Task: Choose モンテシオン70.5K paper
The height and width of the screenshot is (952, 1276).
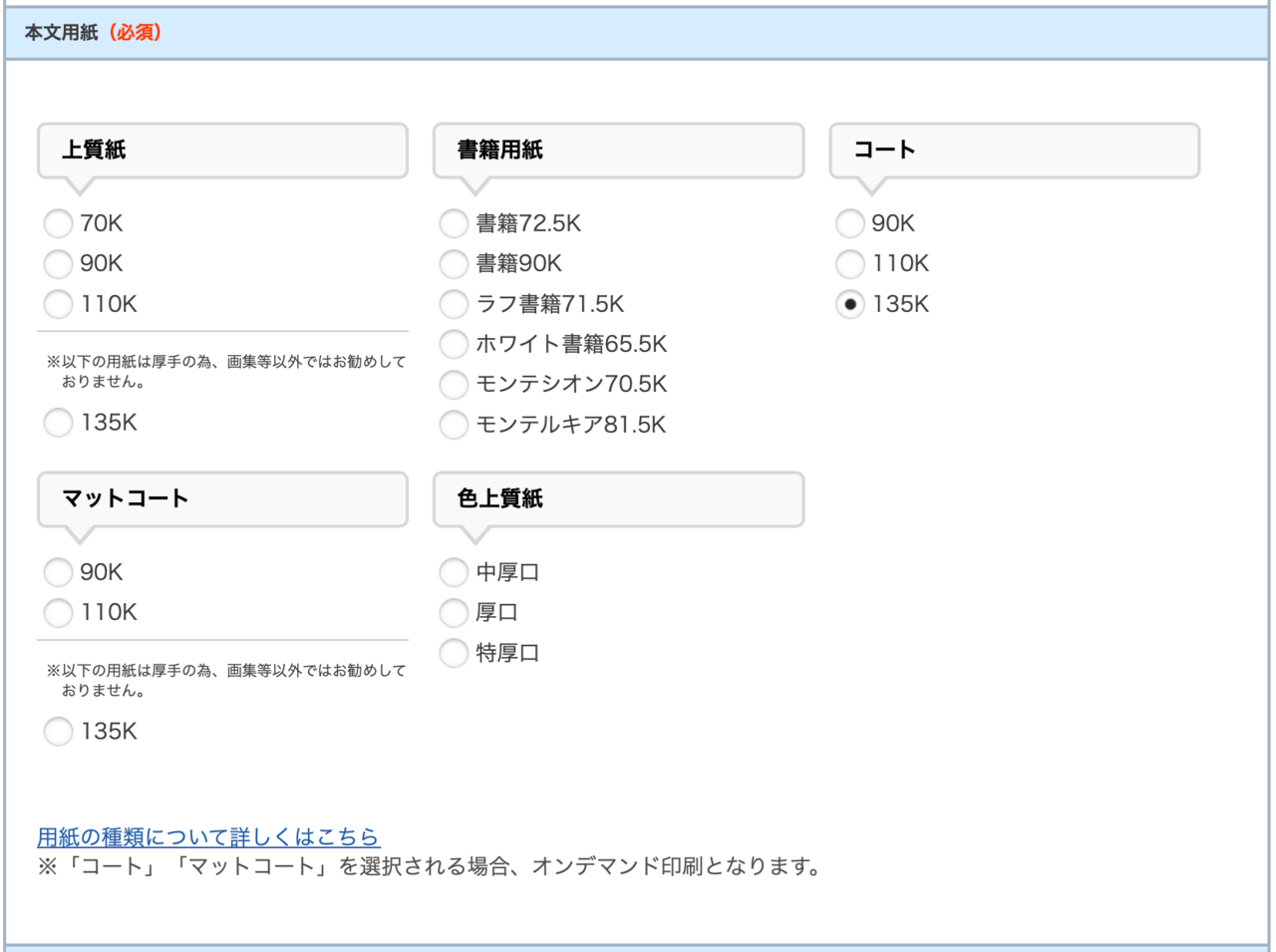Action: (x=453, y=384)
